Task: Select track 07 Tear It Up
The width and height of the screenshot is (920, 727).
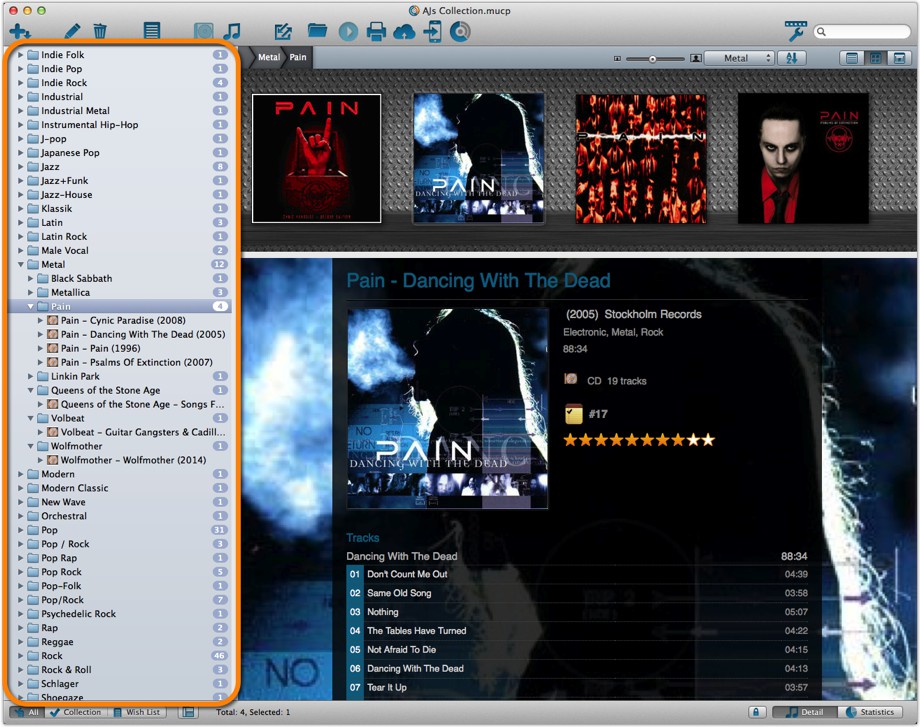Action: (577, 687)
